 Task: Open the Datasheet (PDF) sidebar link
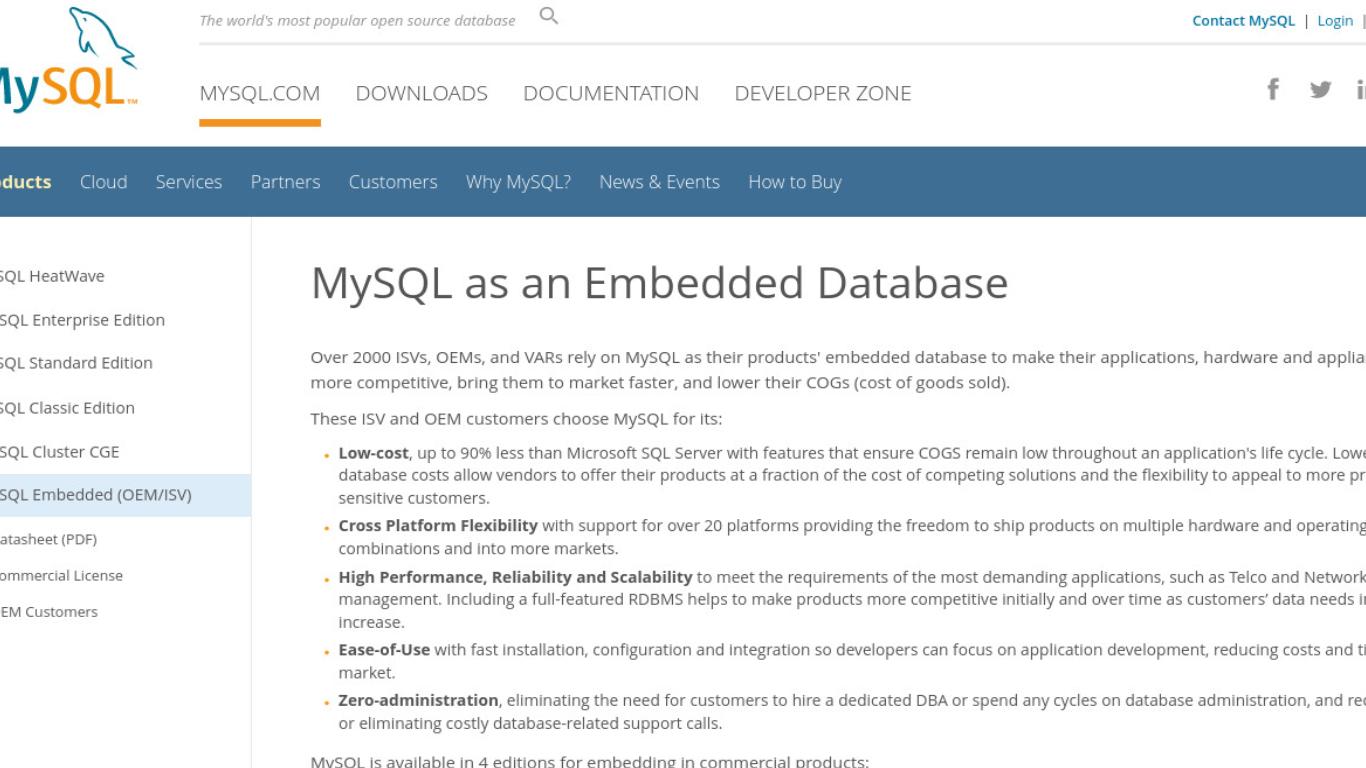pos(48,539)
